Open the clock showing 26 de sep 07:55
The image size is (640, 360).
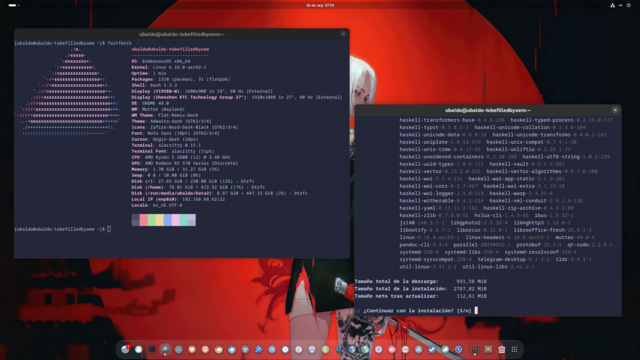coord(320,5)
